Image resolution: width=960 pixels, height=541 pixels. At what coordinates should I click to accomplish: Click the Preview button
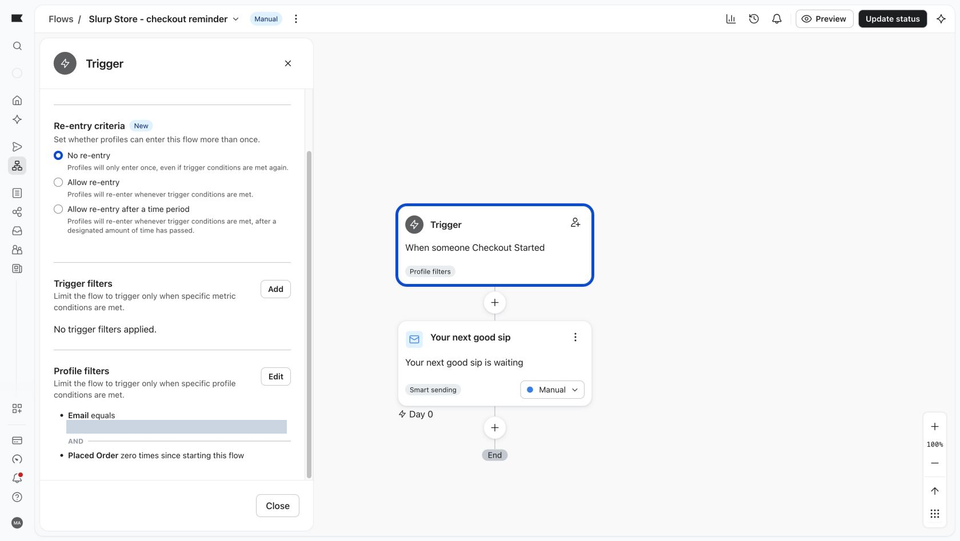click(x=824, y=19)
